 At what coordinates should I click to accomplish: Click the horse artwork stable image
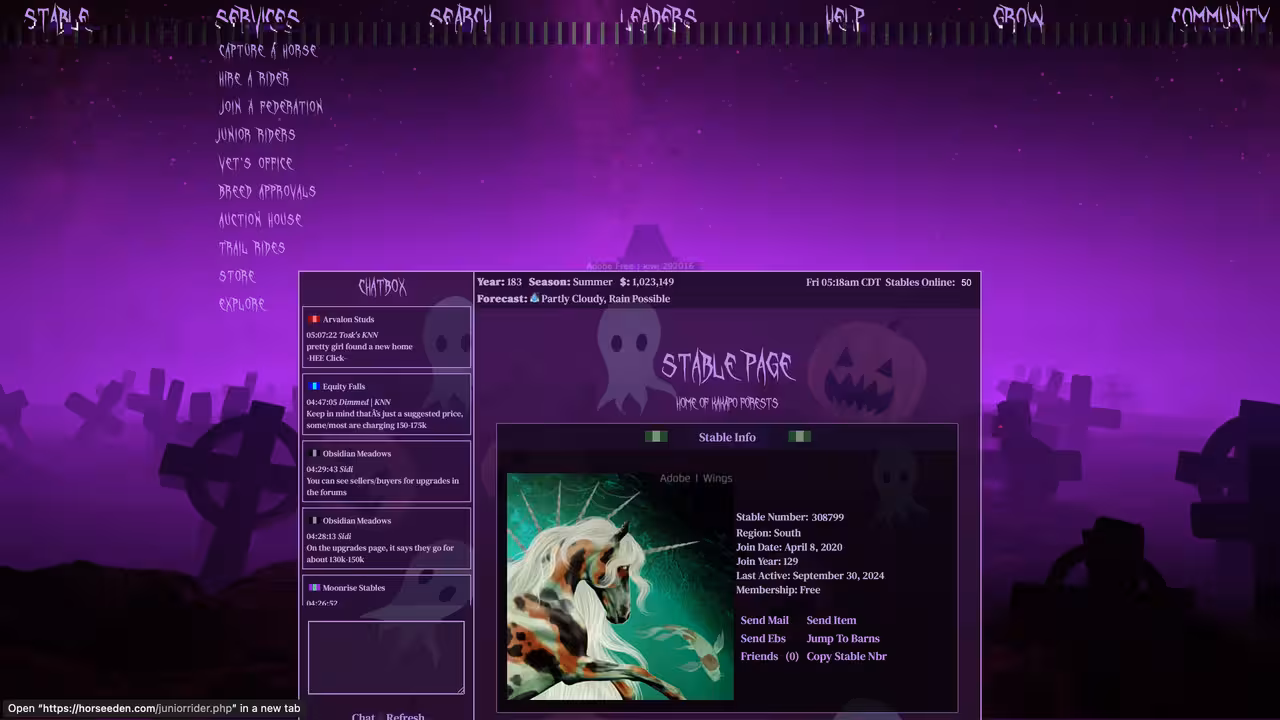(620, 586)
